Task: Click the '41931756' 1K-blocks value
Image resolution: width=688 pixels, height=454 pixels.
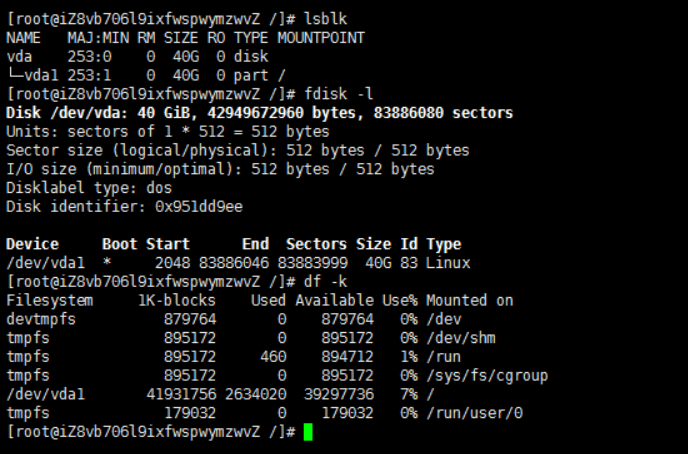Action: (181, 394)
